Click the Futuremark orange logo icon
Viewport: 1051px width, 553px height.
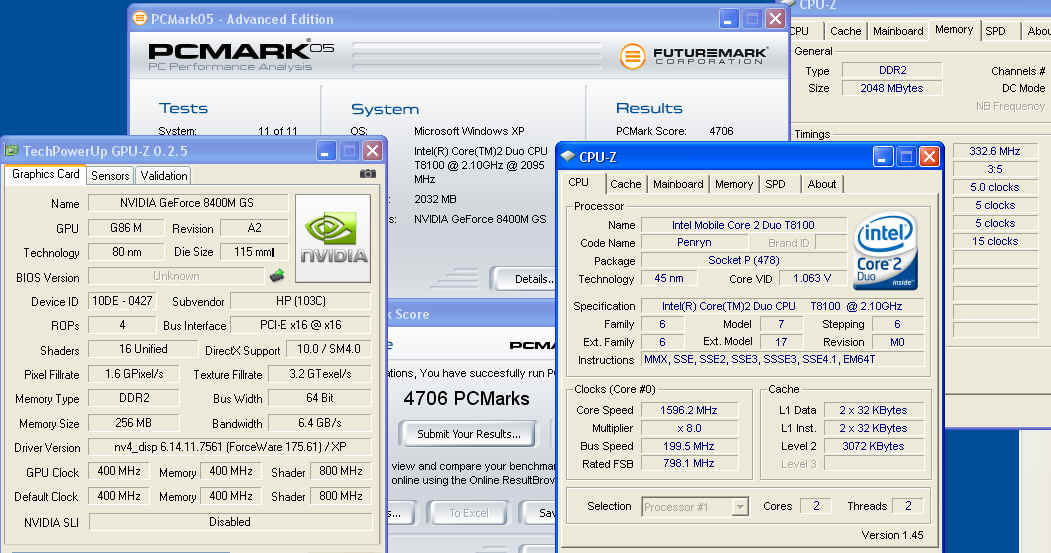tap(631, 56)
